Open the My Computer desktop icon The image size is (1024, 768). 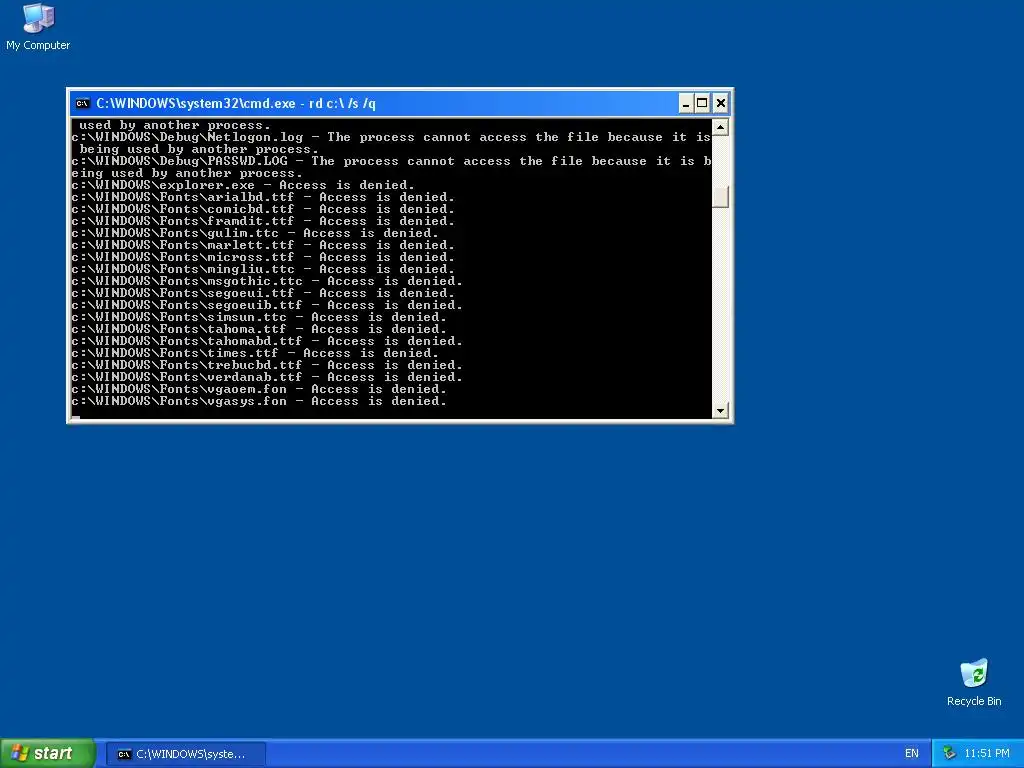[x=38, y=27]
